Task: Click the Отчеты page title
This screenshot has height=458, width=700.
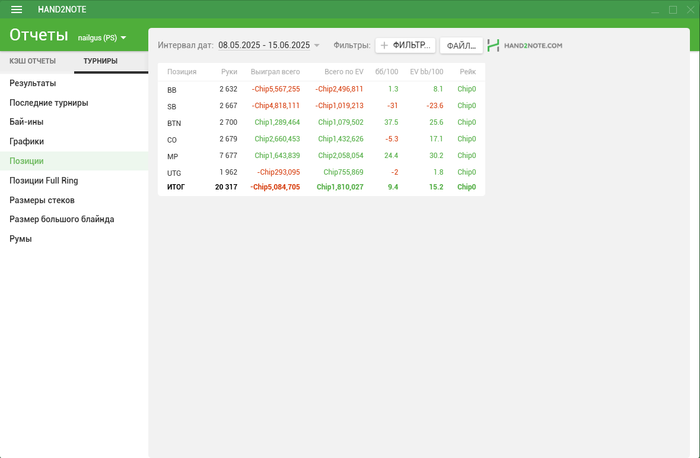Action: (x=39, y=35)
